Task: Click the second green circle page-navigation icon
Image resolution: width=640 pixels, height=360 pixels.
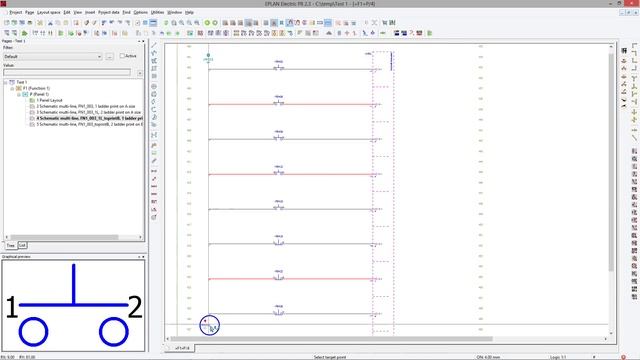Action: [x=215, y=23]
